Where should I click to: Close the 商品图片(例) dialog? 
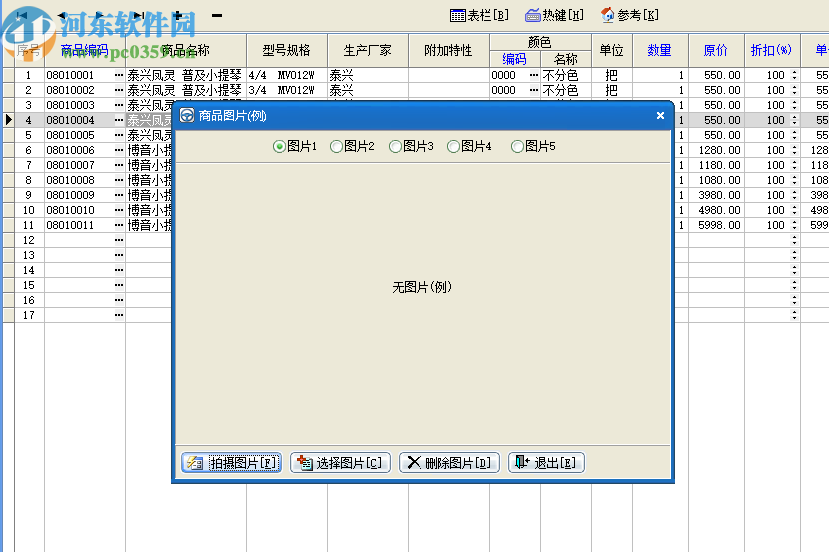pos(660,115)
